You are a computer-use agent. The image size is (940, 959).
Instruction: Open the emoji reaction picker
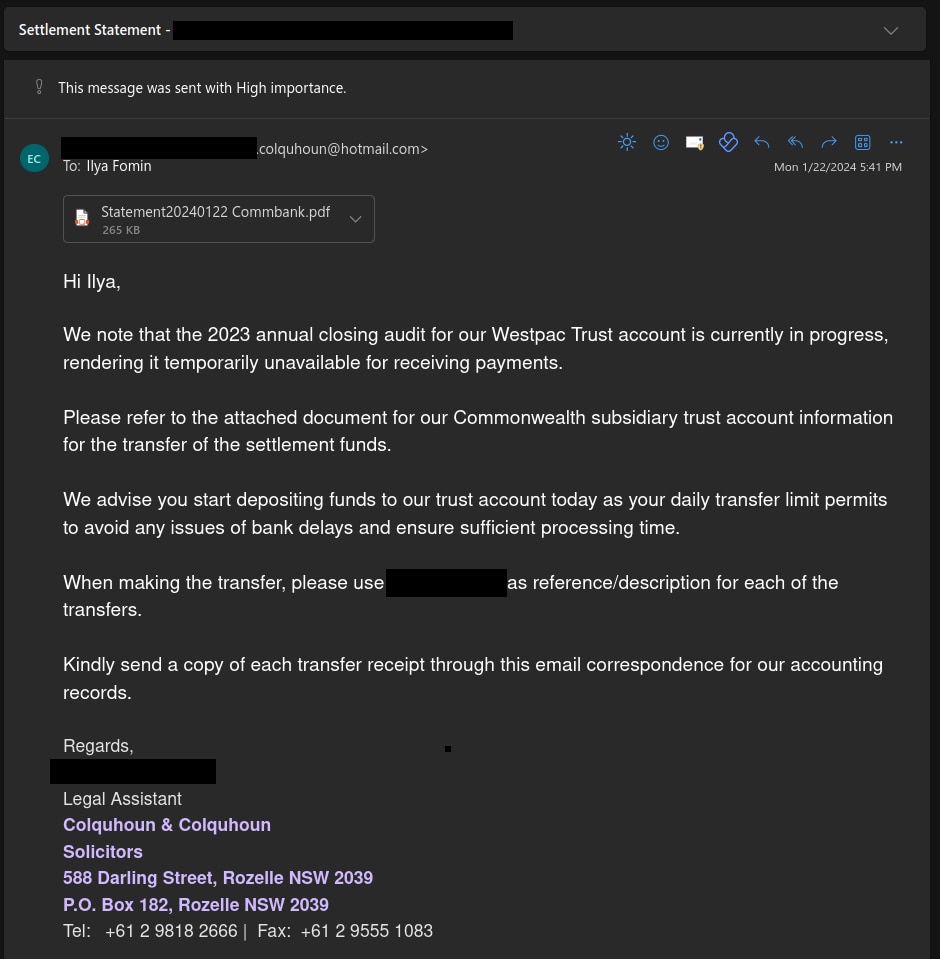(x=661, y=142)
